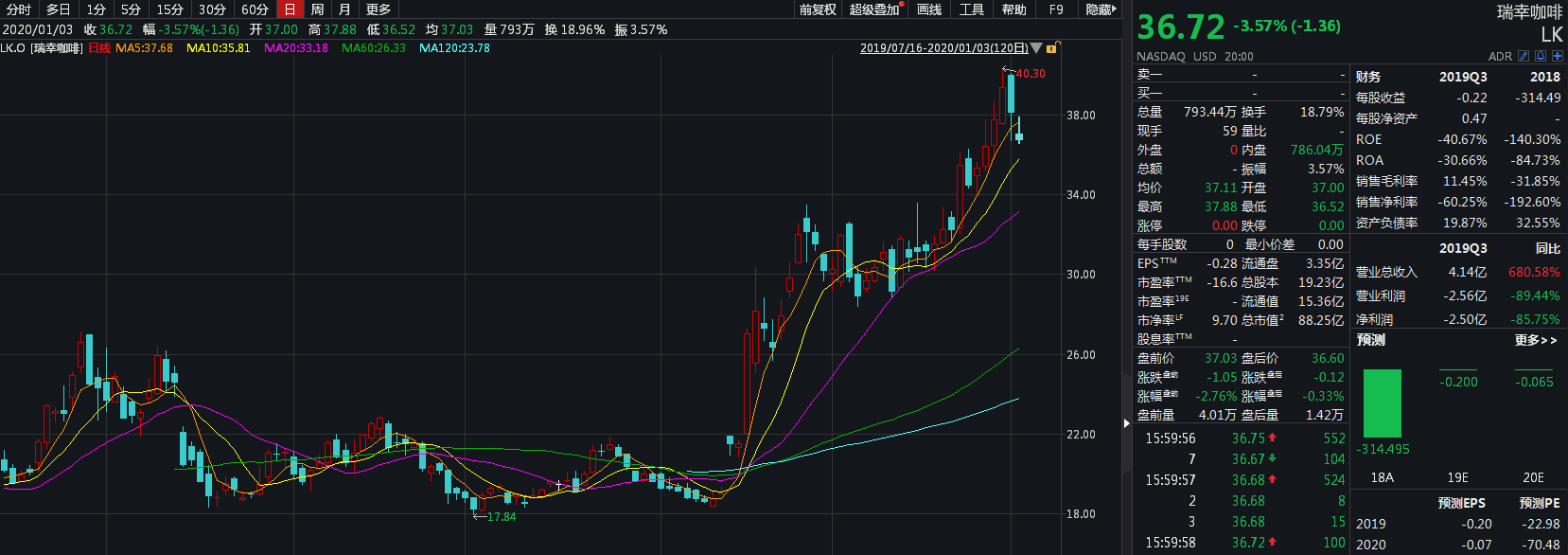Click the 更多>> forecast link
Image resolution: width=1568 pixels, height=555 pixels.
(x=1535, y=340)
